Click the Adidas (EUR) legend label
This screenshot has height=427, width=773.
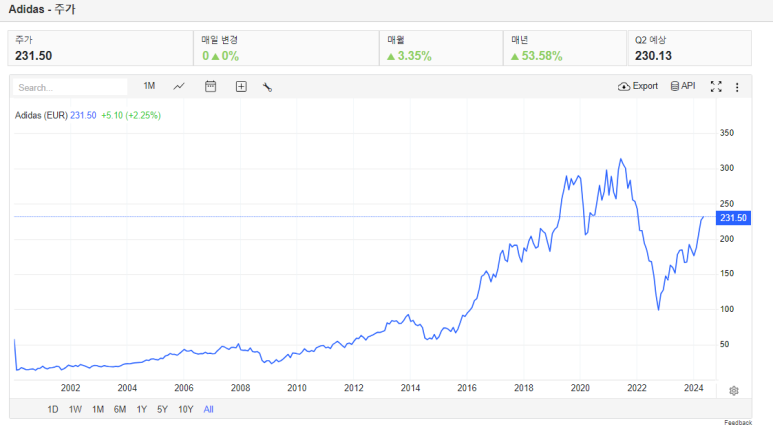[41, 115]
